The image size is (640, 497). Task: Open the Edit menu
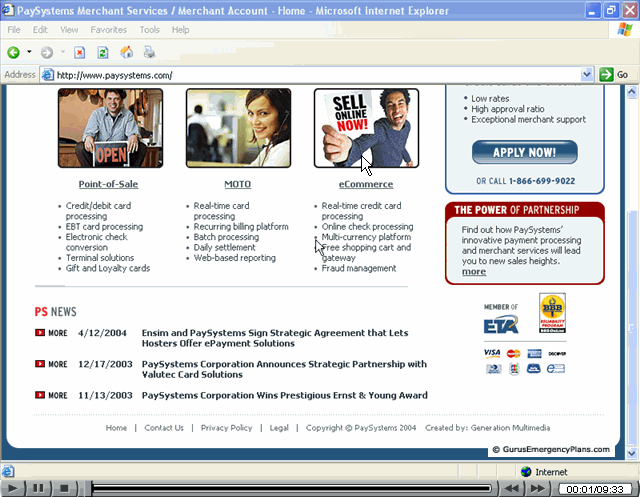(40, 30)
